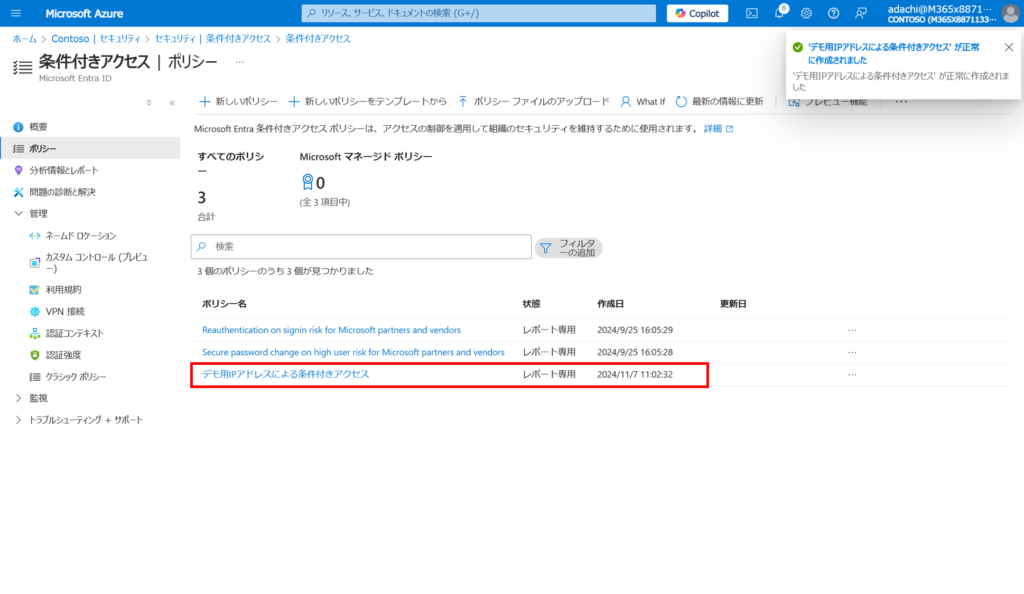The height and width of the screenshot is (594, 1024).
Task: Collapse the 管理 section
Action: [x=18, y=213]
